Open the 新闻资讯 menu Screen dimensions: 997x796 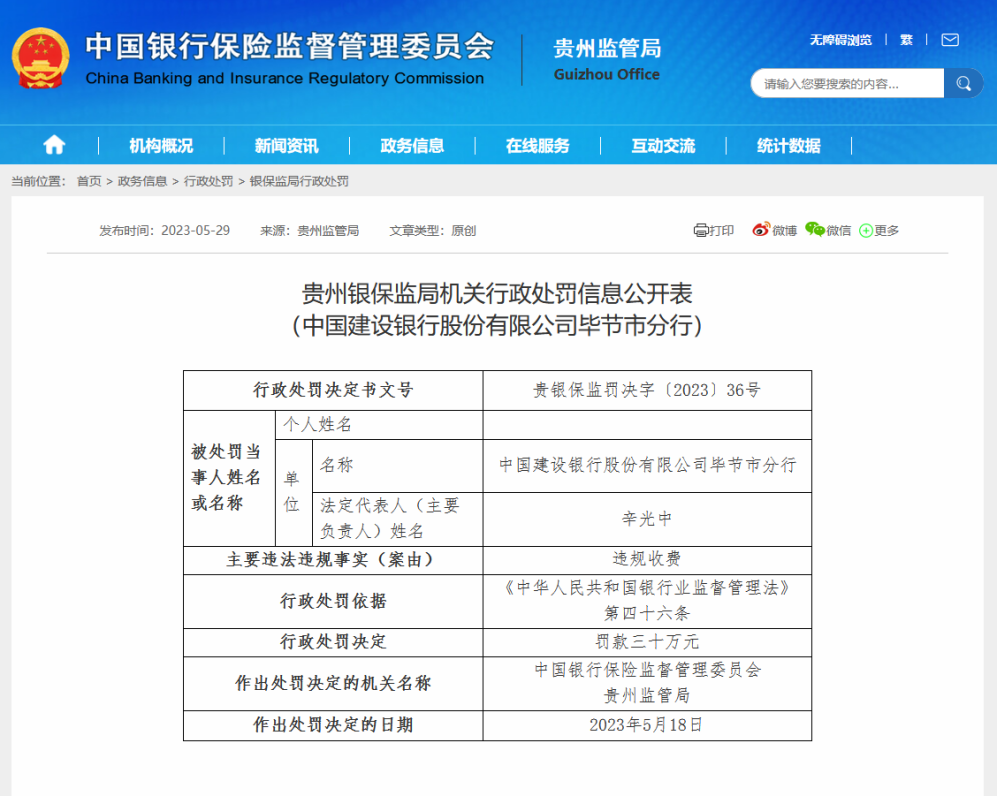pos(286,145)
